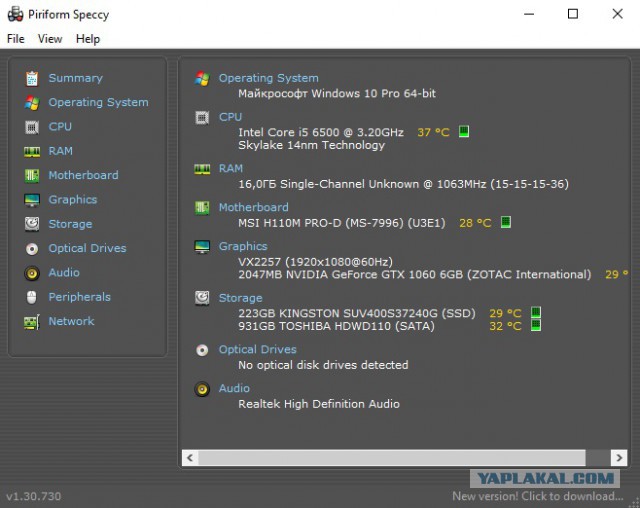Click the MSI H110M PRO-D motherboard text
The height and width of the screenshot is (508, 640).
[342, 223]
